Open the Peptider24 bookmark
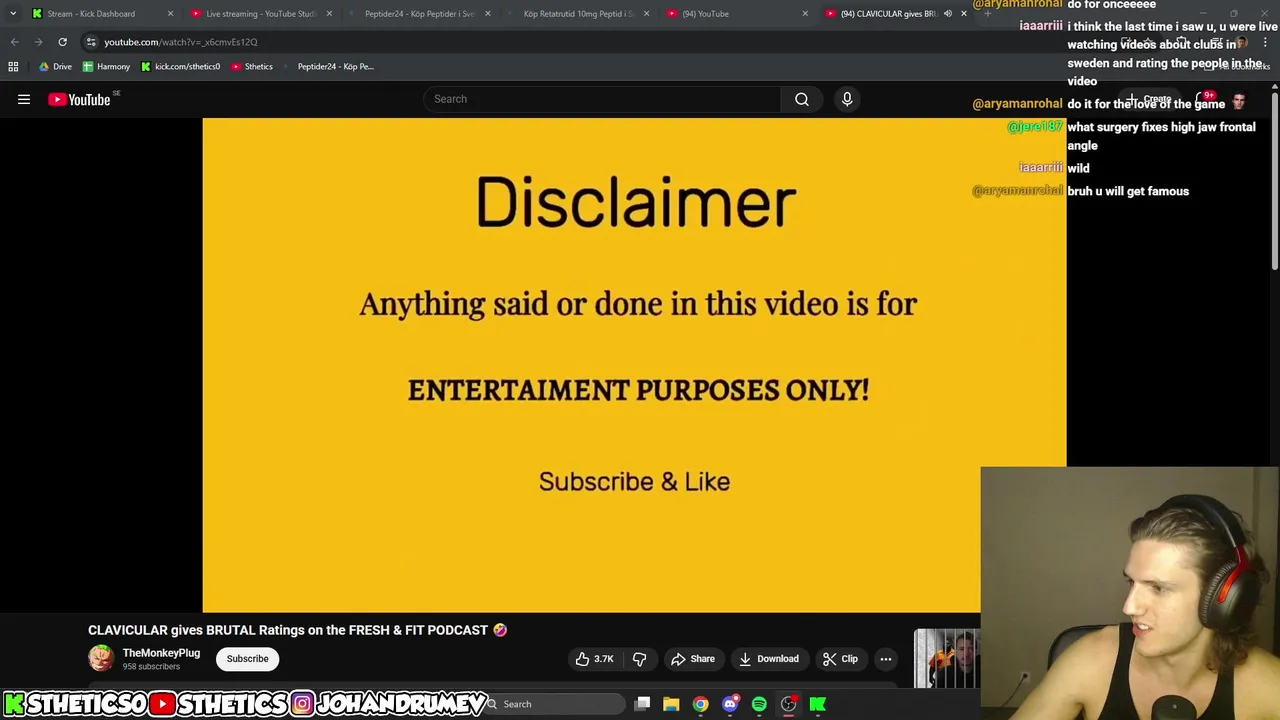This screenshot has width=1280, height=720. pos(328,67)
